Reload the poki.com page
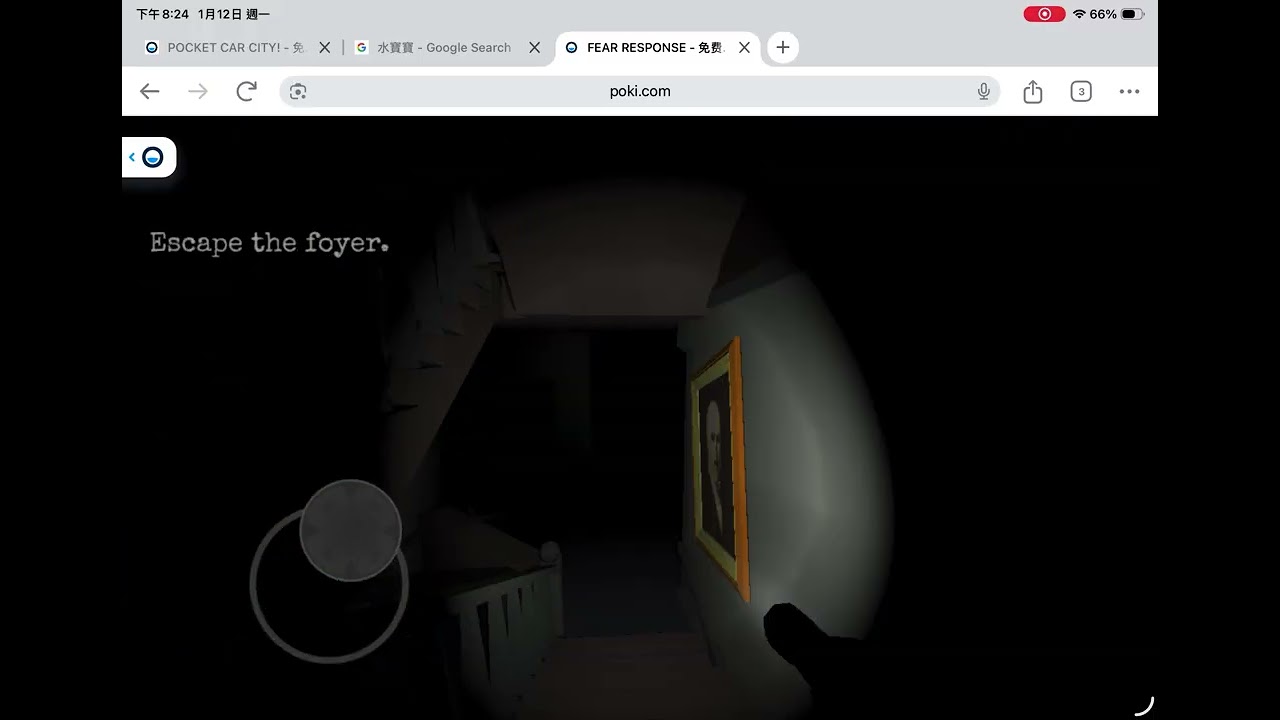 click(246, 92)
